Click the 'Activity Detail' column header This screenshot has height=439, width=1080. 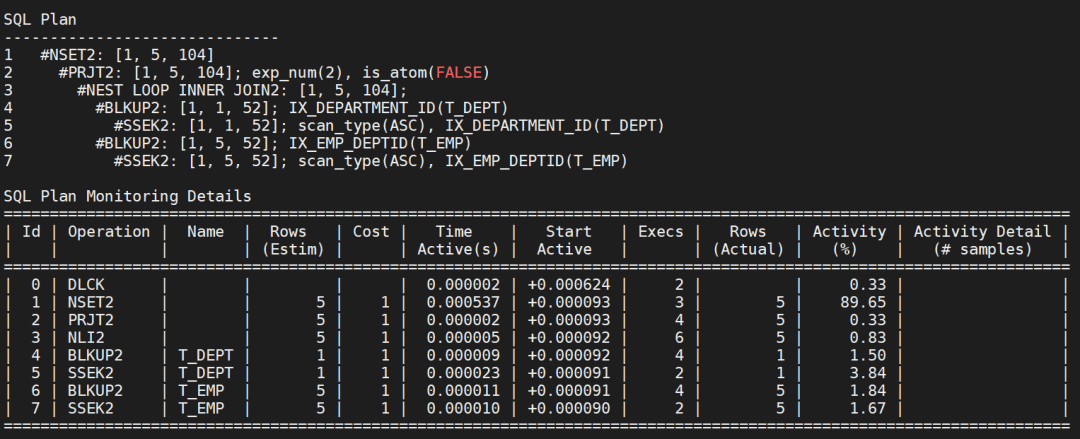(982, 232)
